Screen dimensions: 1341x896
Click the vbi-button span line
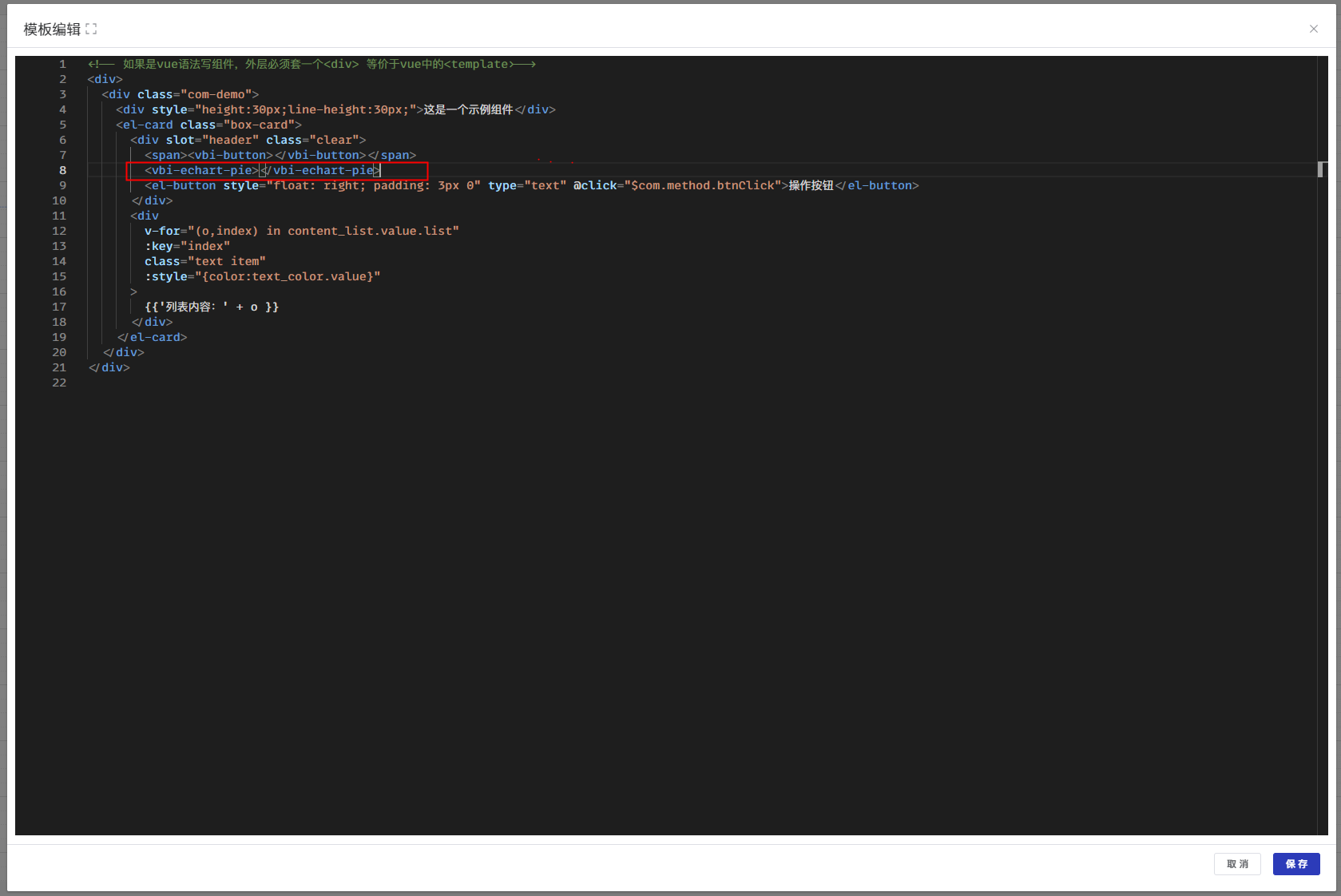[x=280, y=155]
